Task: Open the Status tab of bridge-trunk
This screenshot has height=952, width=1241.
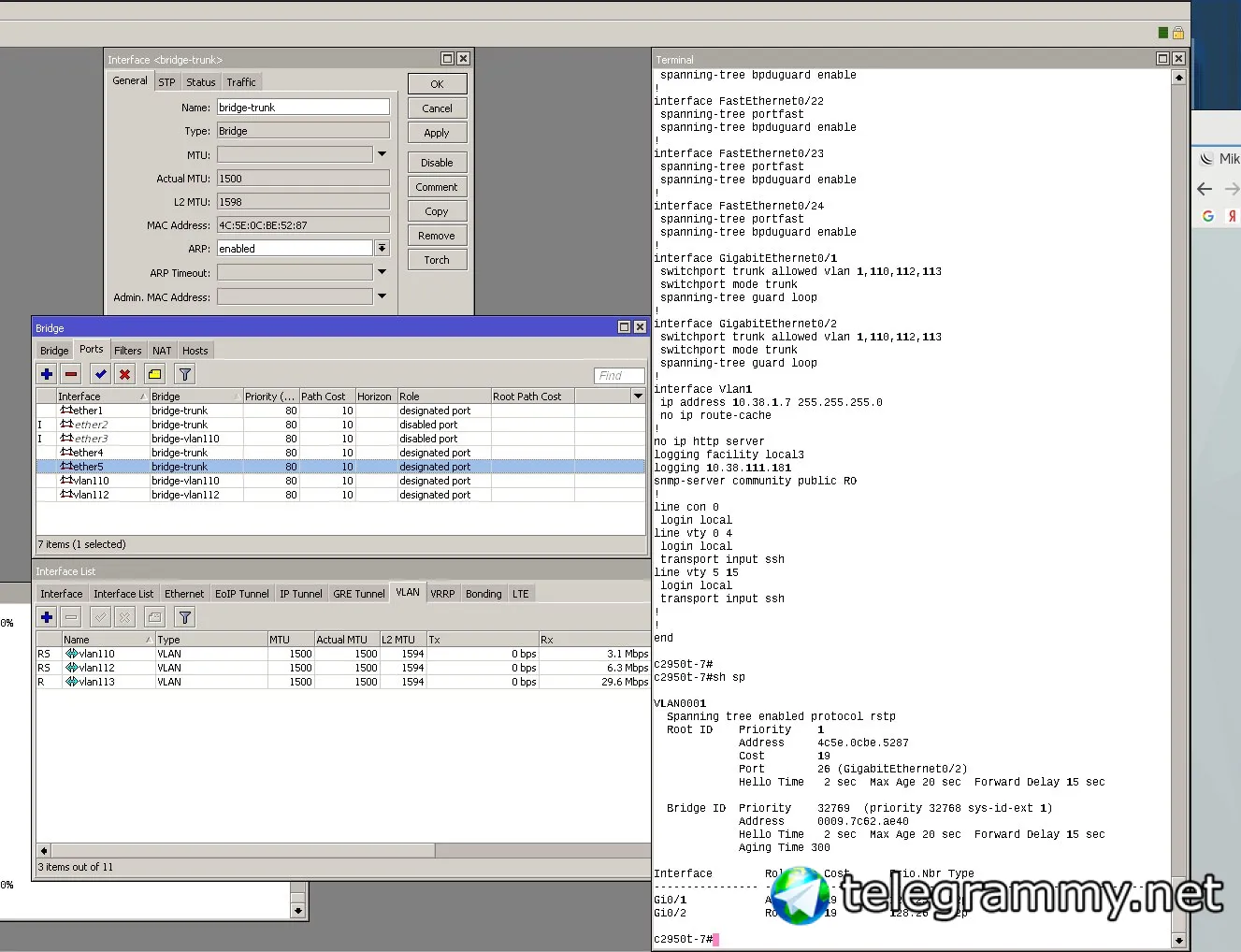Action: click(201, 82)
